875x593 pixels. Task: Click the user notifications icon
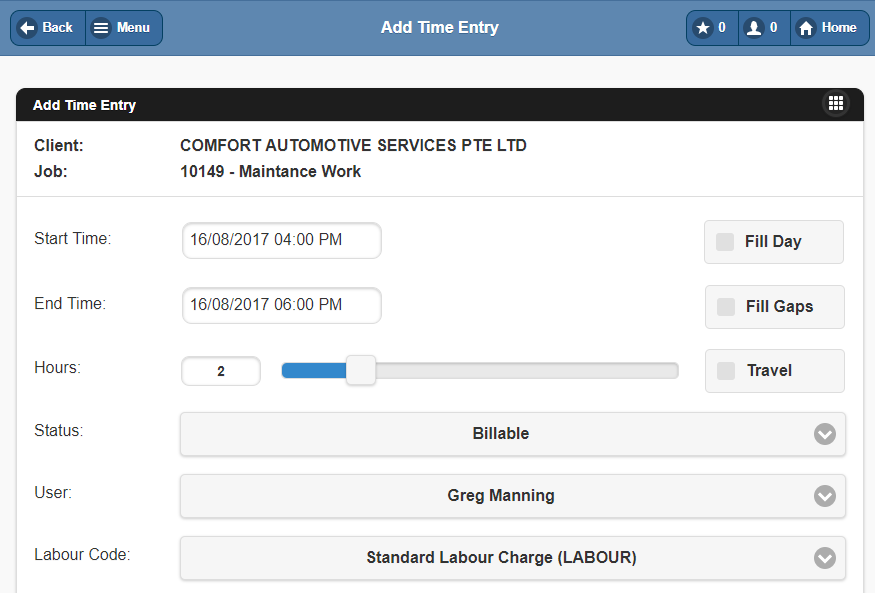[754, 28]
